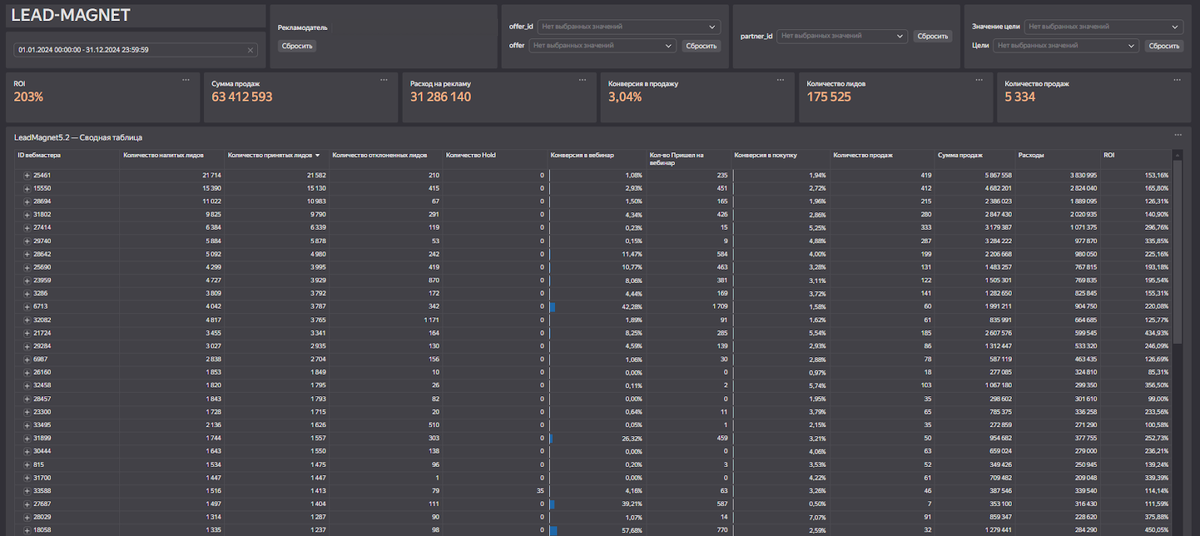The height and width of the screenshot is (536, 1200).
Task: Click the 63 412 593 sales sum value
Action: coord(242,97)
